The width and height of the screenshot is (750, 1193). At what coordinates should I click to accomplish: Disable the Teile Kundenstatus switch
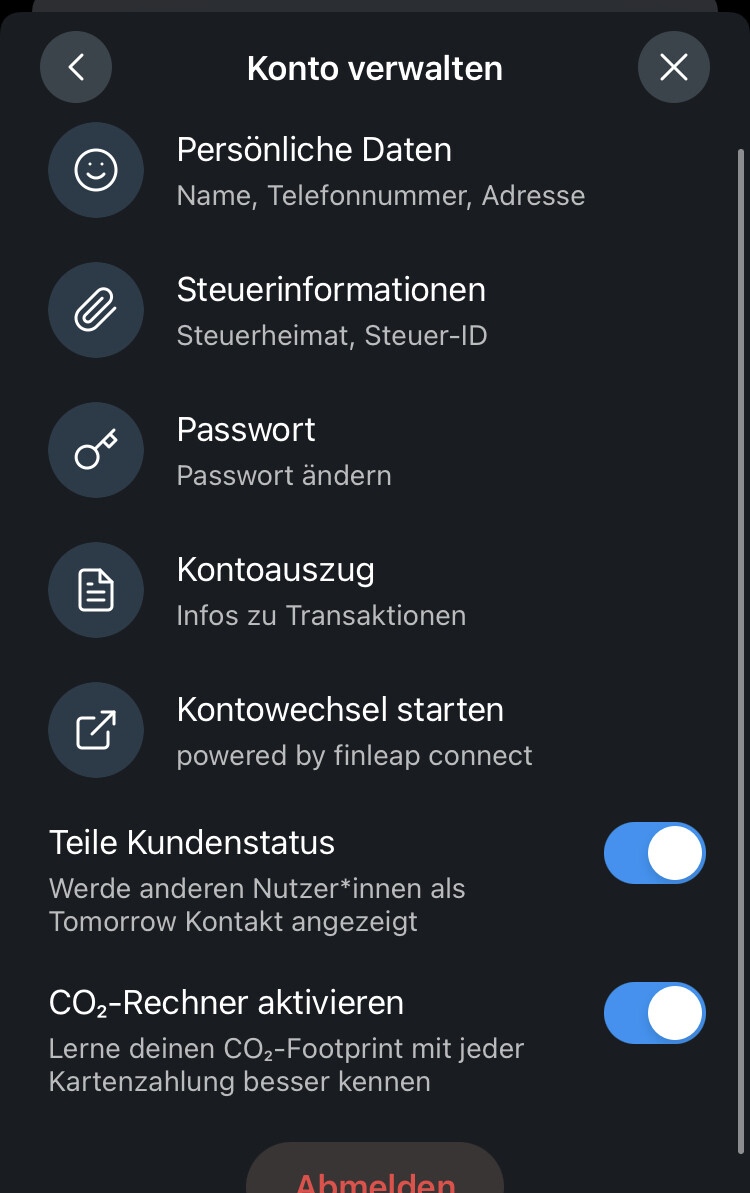(655, 853)
